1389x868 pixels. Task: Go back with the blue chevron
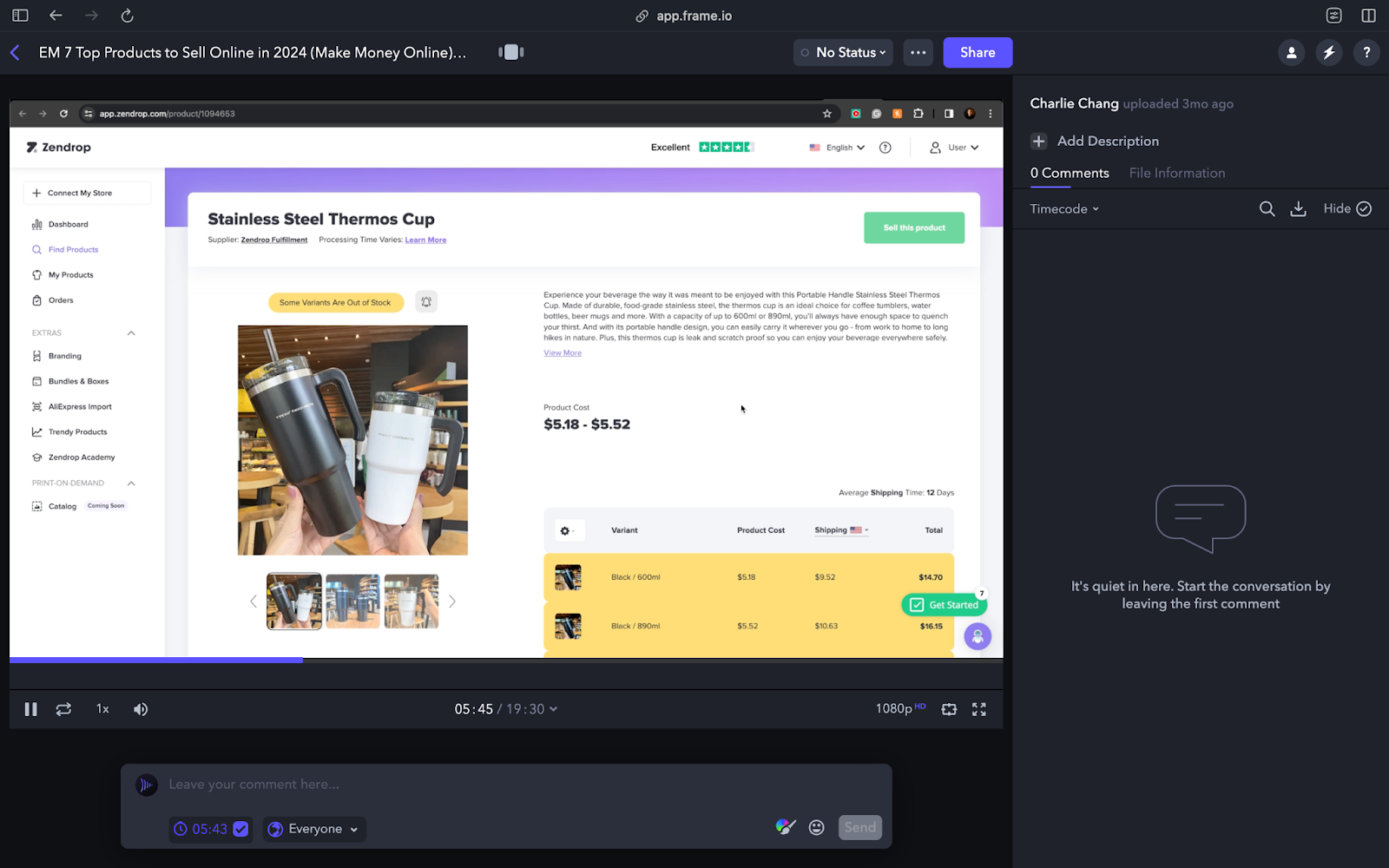(15, 52)
